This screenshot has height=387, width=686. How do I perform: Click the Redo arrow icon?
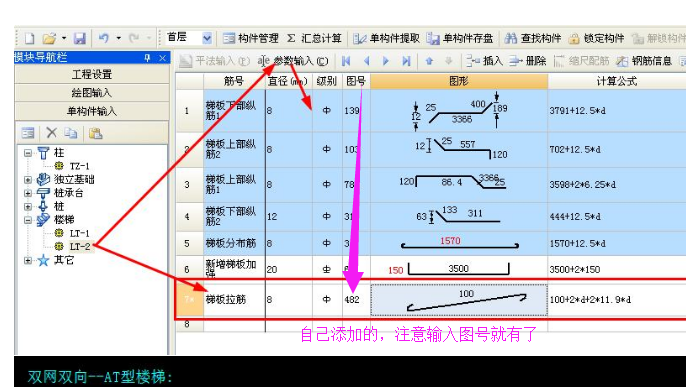coord(134,38)
